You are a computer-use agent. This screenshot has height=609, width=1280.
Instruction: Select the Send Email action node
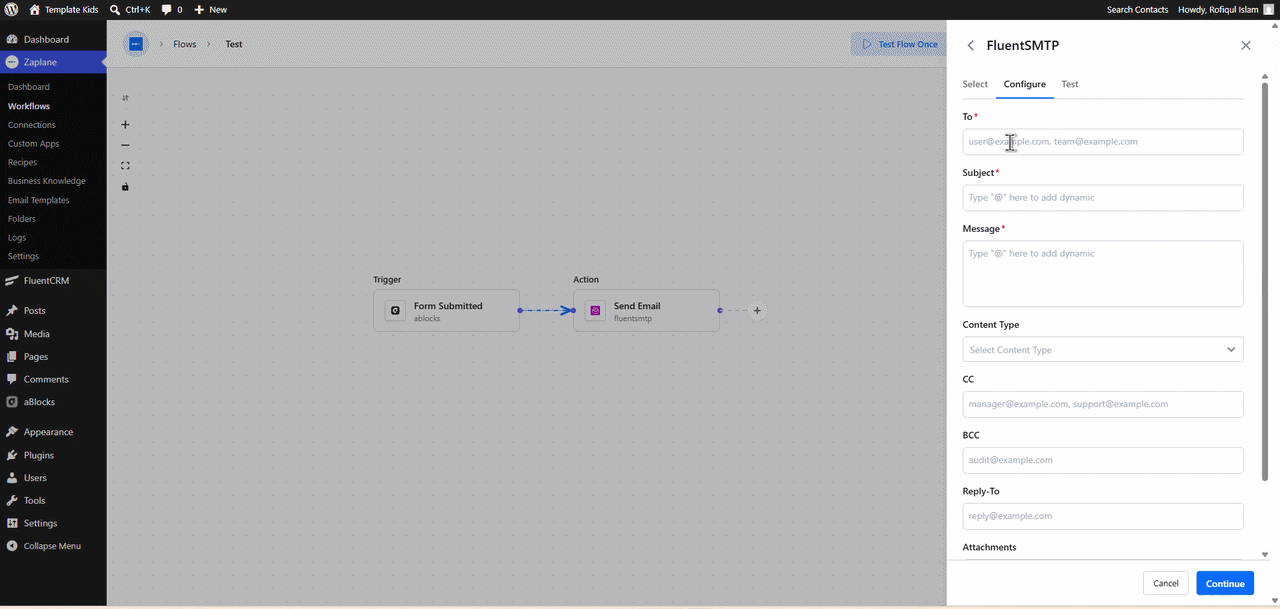(646, 311)
